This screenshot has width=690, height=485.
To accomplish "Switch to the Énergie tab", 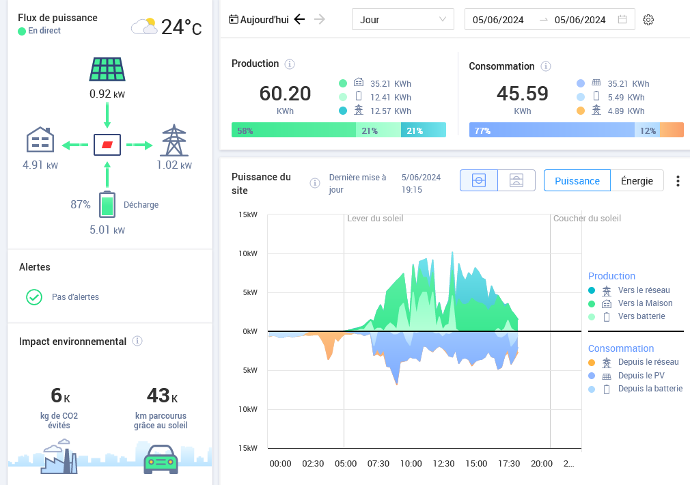I will click(x=637, y=180).
